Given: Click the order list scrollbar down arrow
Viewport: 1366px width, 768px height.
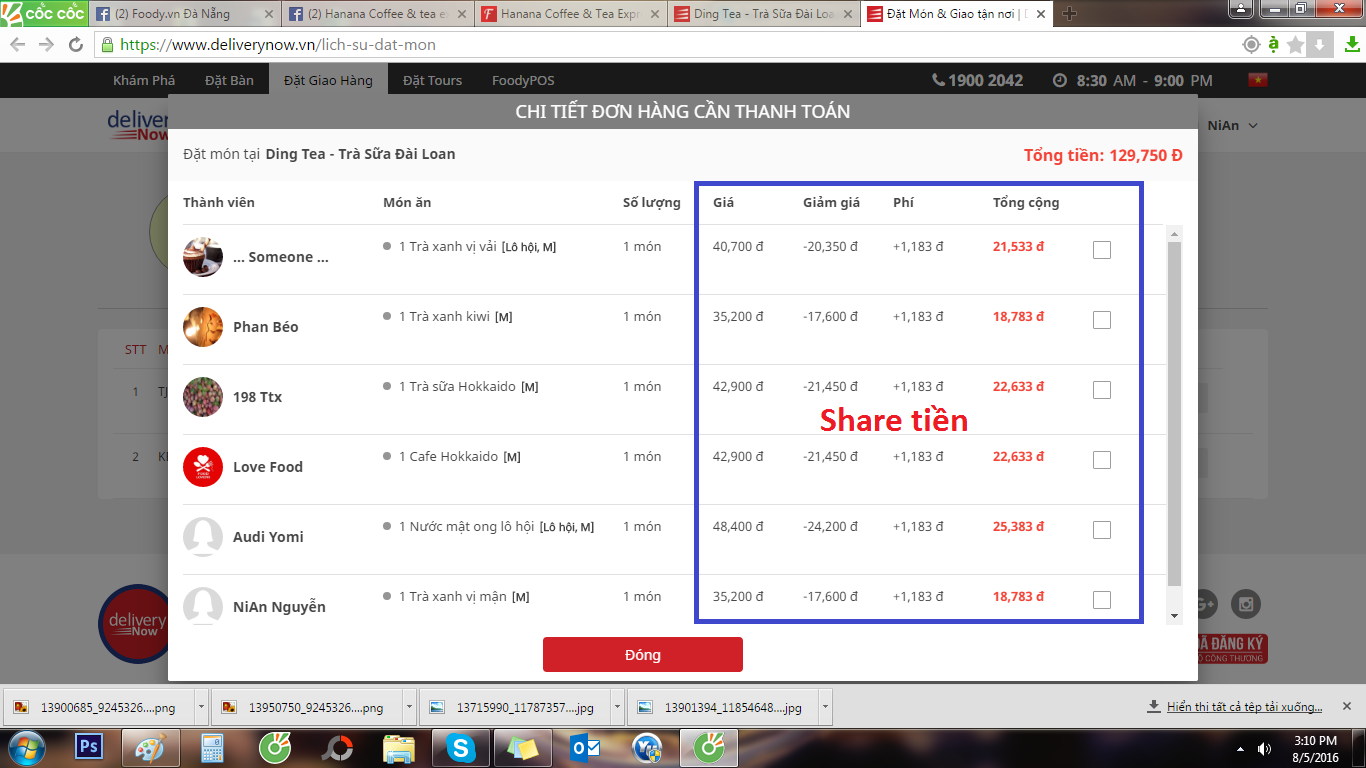Looking at the screenshot, I should point(1174,615).
